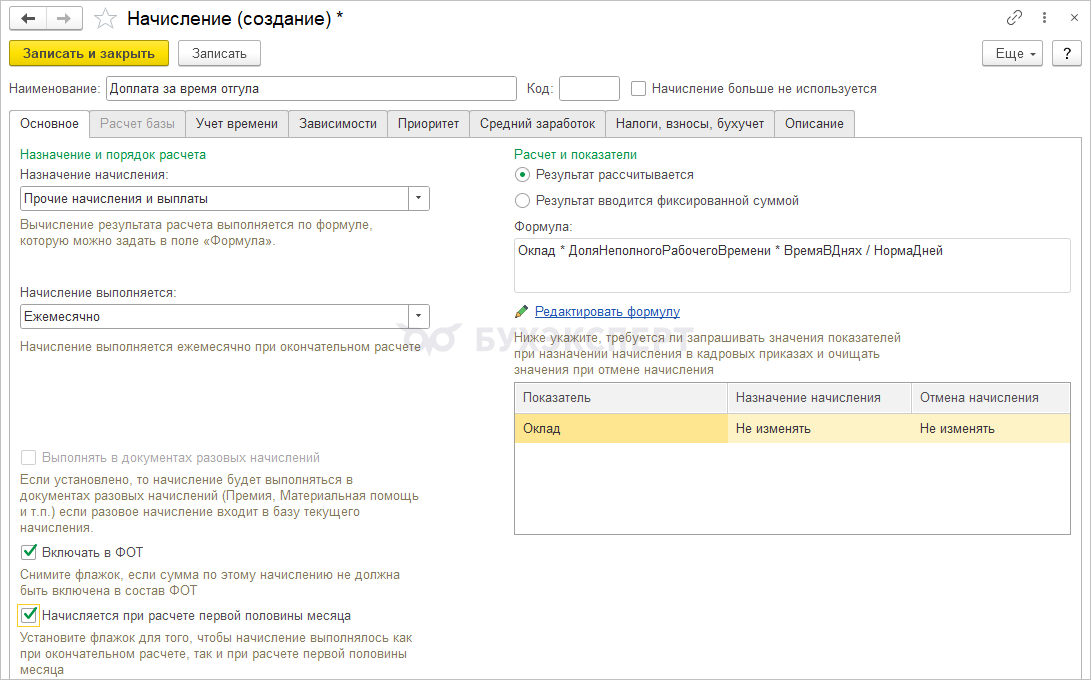Viewport: 1091px width, 680px height.
Task: Uncheck 'Начисляется при расчете первой половины месяца'
Action: click(29, 616)
